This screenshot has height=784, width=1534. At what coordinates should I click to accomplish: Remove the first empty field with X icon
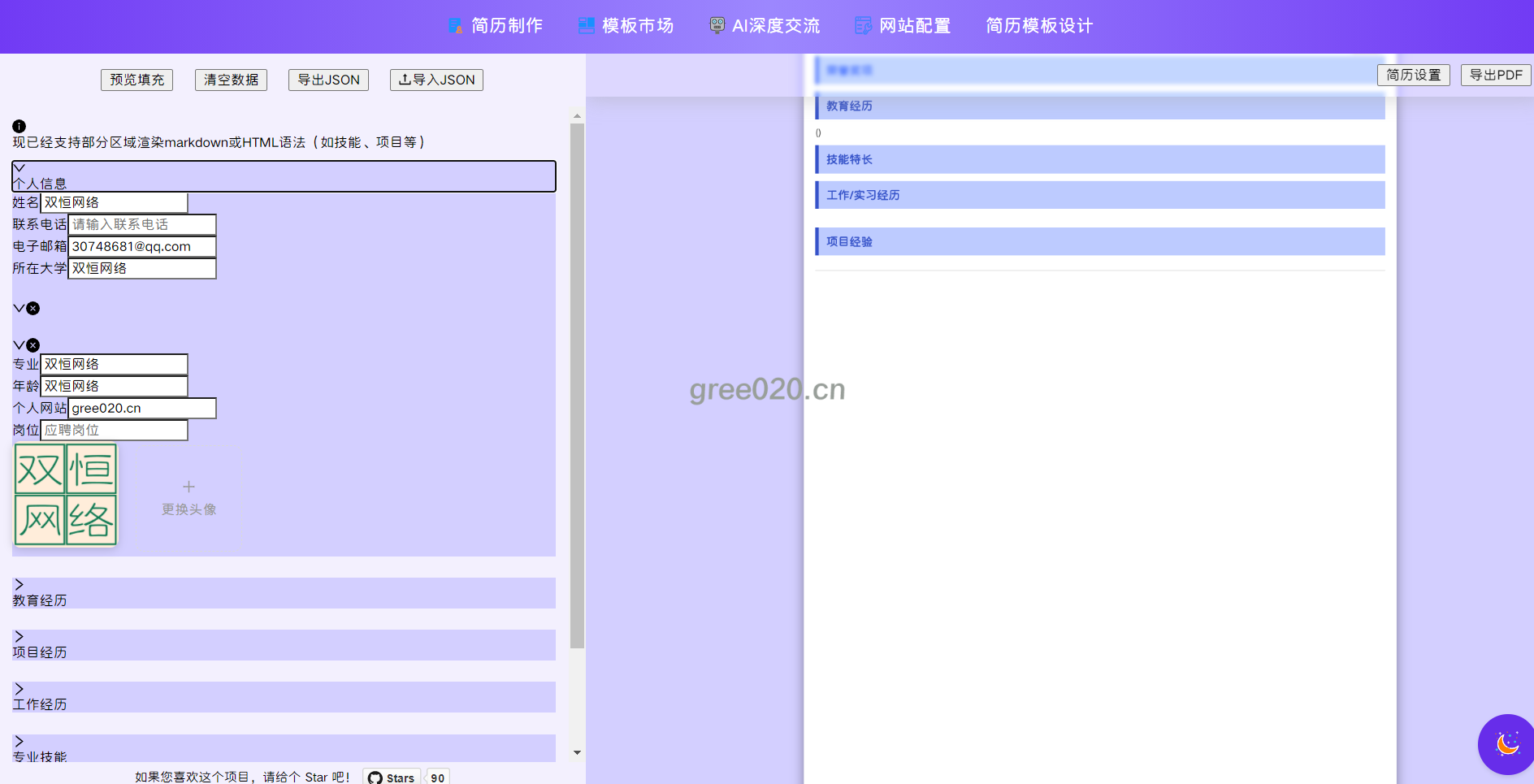click(33, 308)
